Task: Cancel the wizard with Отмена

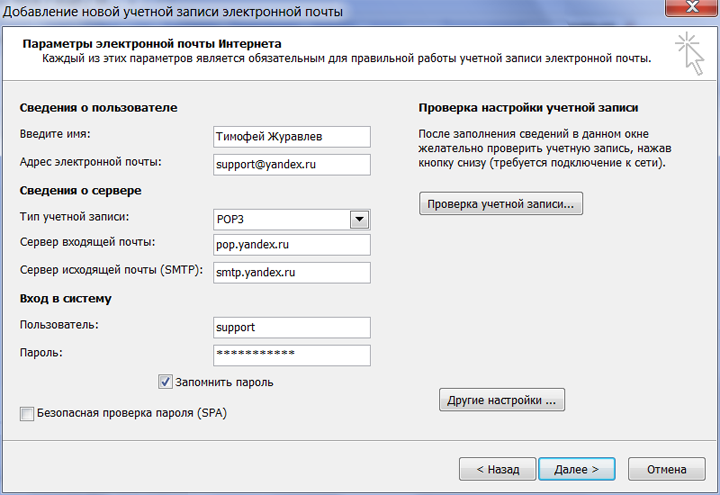Action: pos(666,468)
